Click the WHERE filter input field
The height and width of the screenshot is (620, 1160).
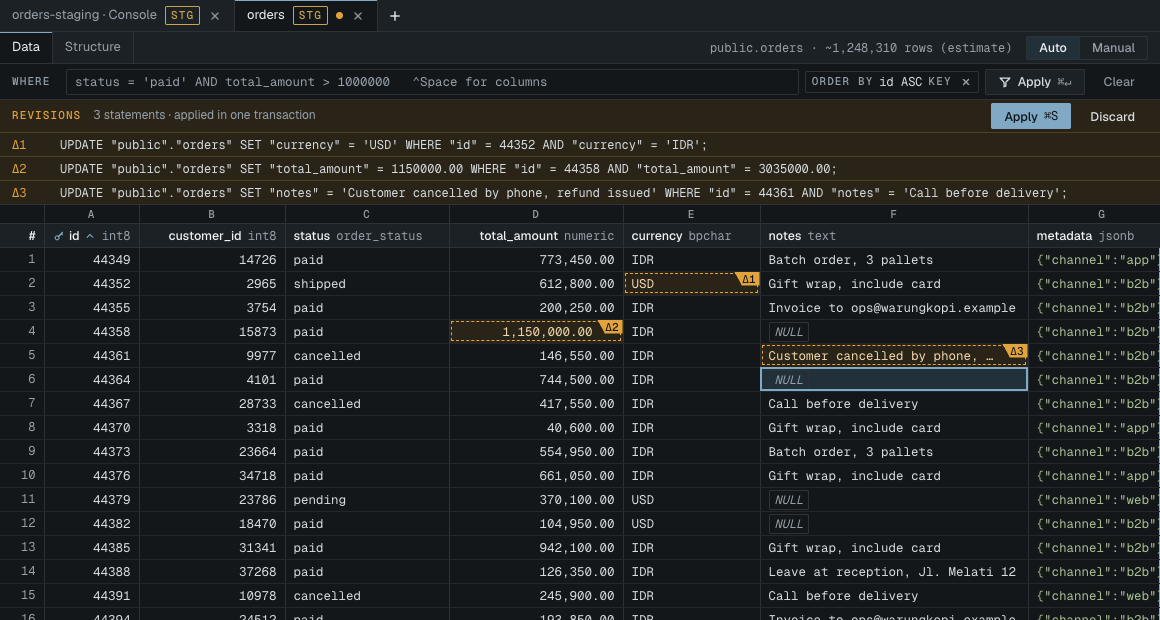[433, 82]
